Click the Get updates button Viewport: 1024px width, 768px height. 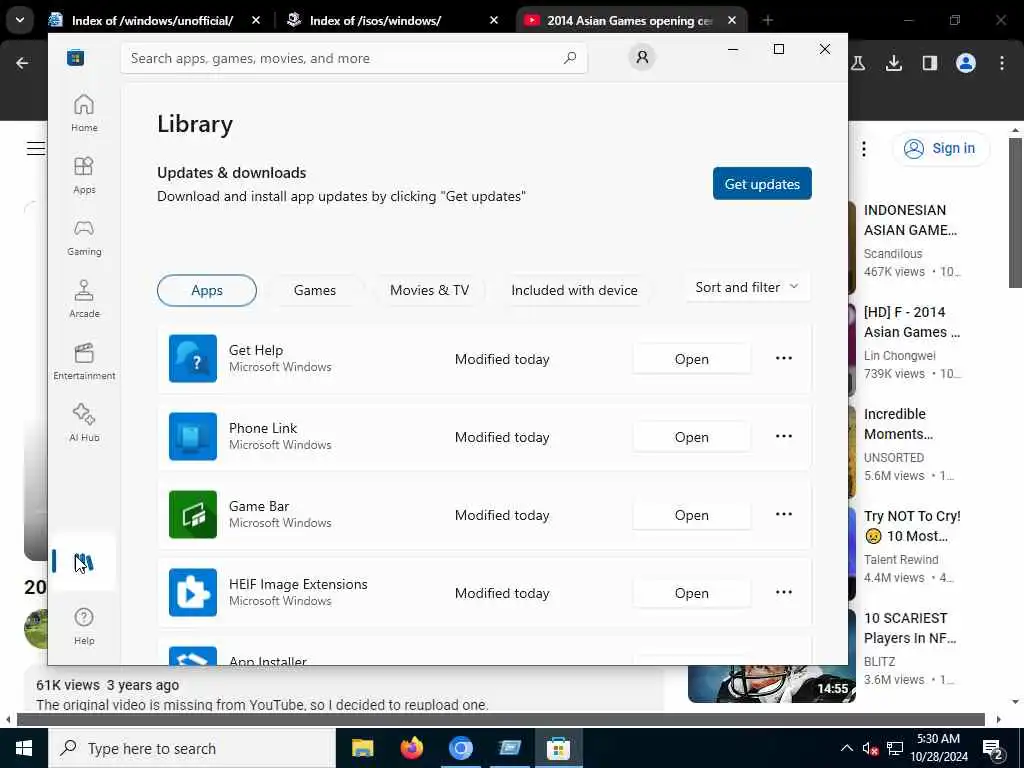[762, 184]
